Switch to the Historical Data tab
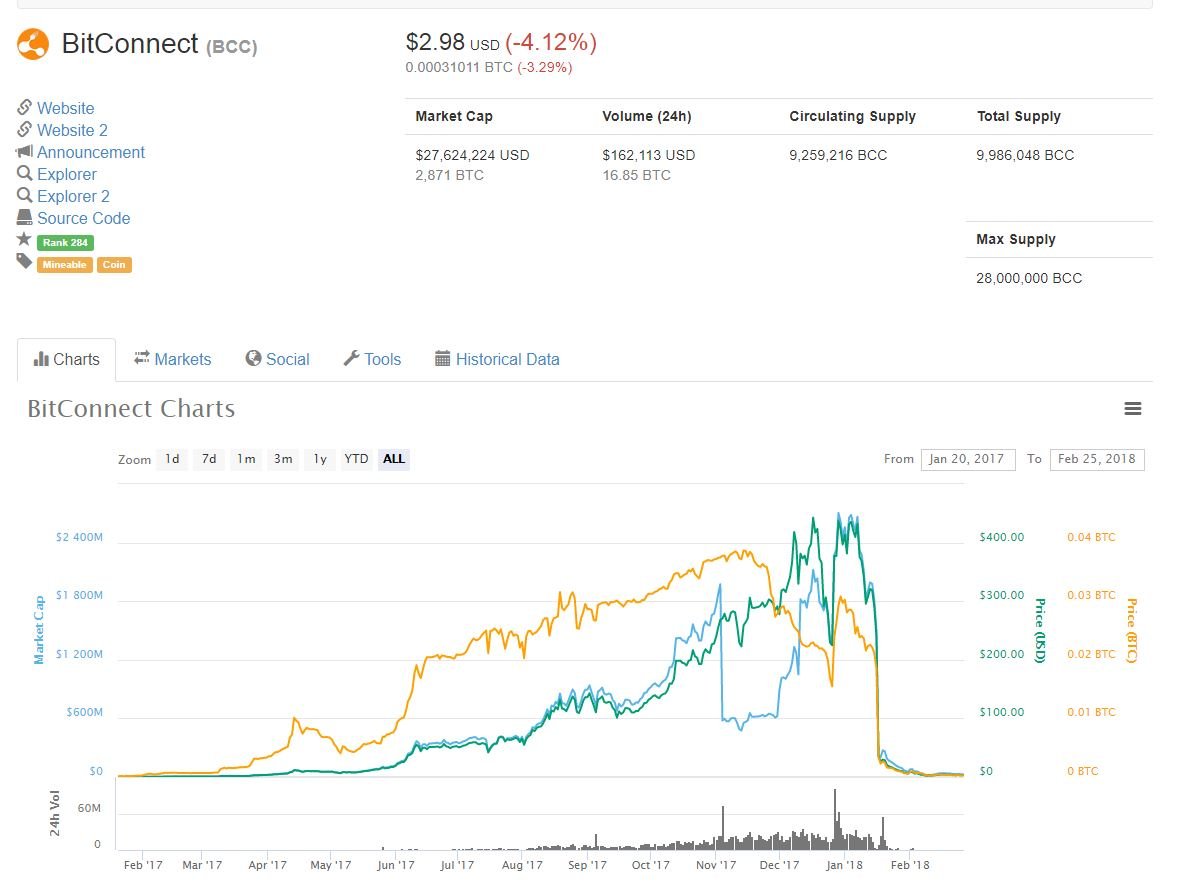The height and width of the screenshot is (883, 1186). click(x=497, y=359)
